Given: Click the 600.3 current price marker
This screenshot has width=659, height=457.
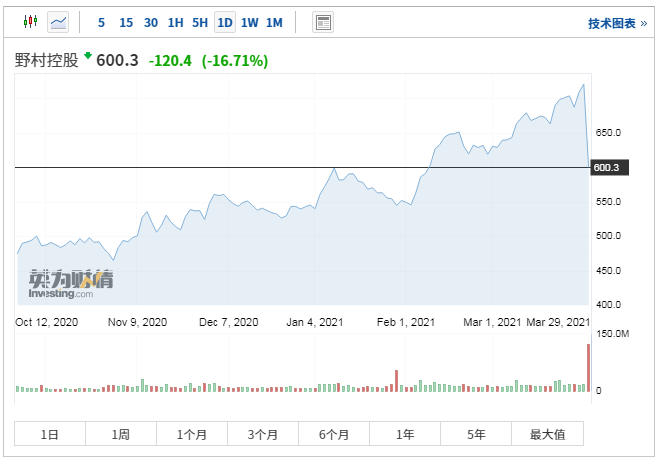Looking at the screenshot, I should tap(609, 168).
